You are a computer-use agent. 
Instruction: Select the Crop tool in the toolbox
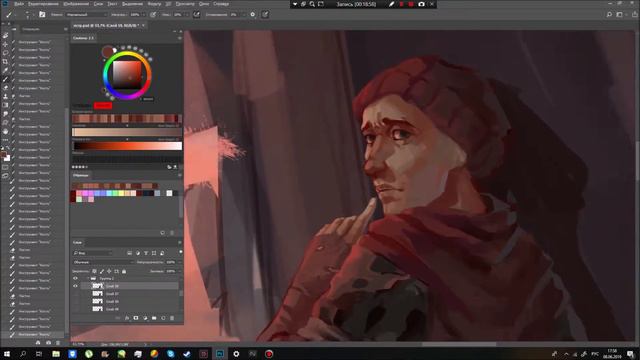tap(5, 62)
